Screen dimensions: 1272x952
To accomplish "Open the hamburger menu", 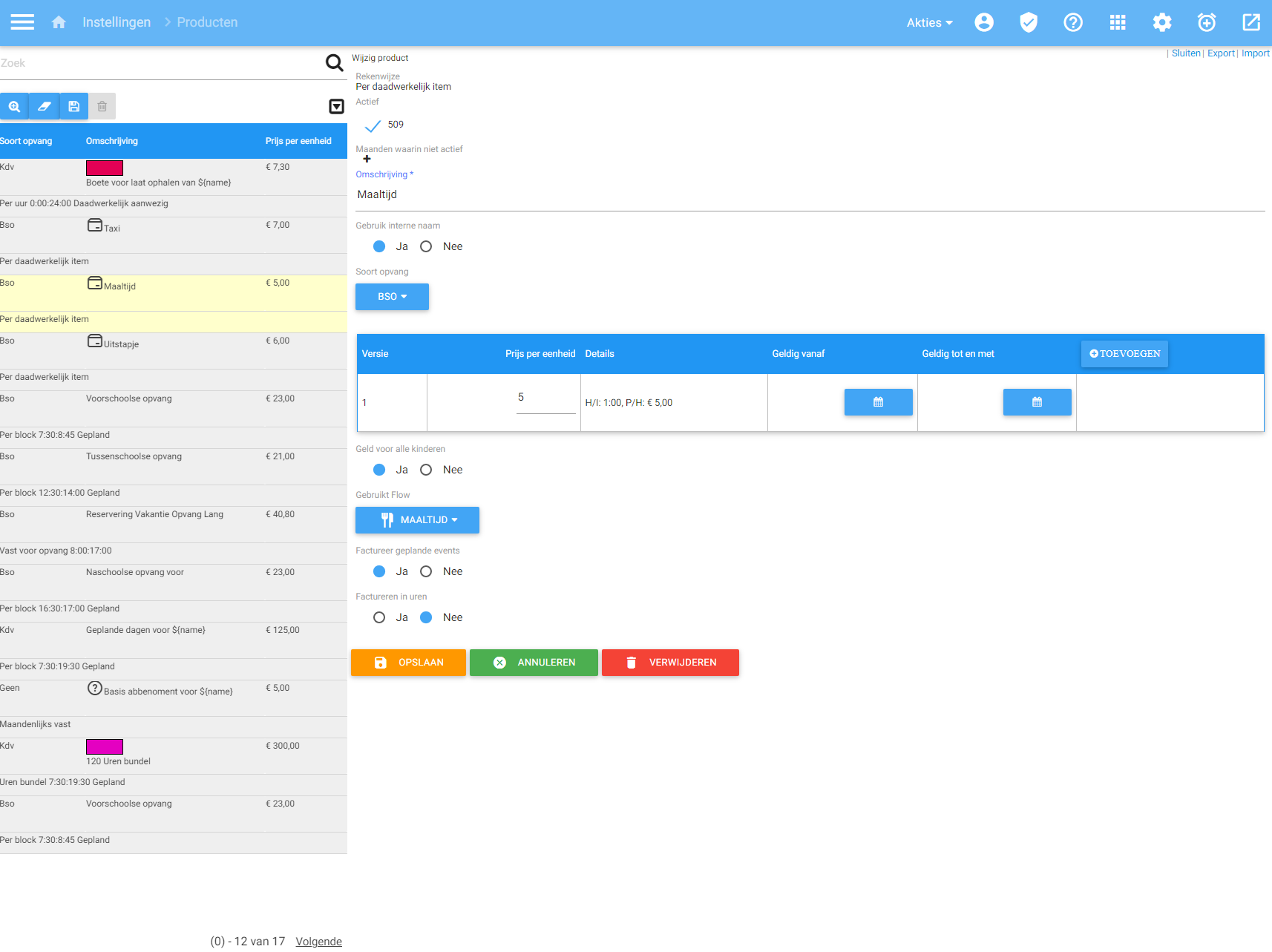I will click(22, 22).
